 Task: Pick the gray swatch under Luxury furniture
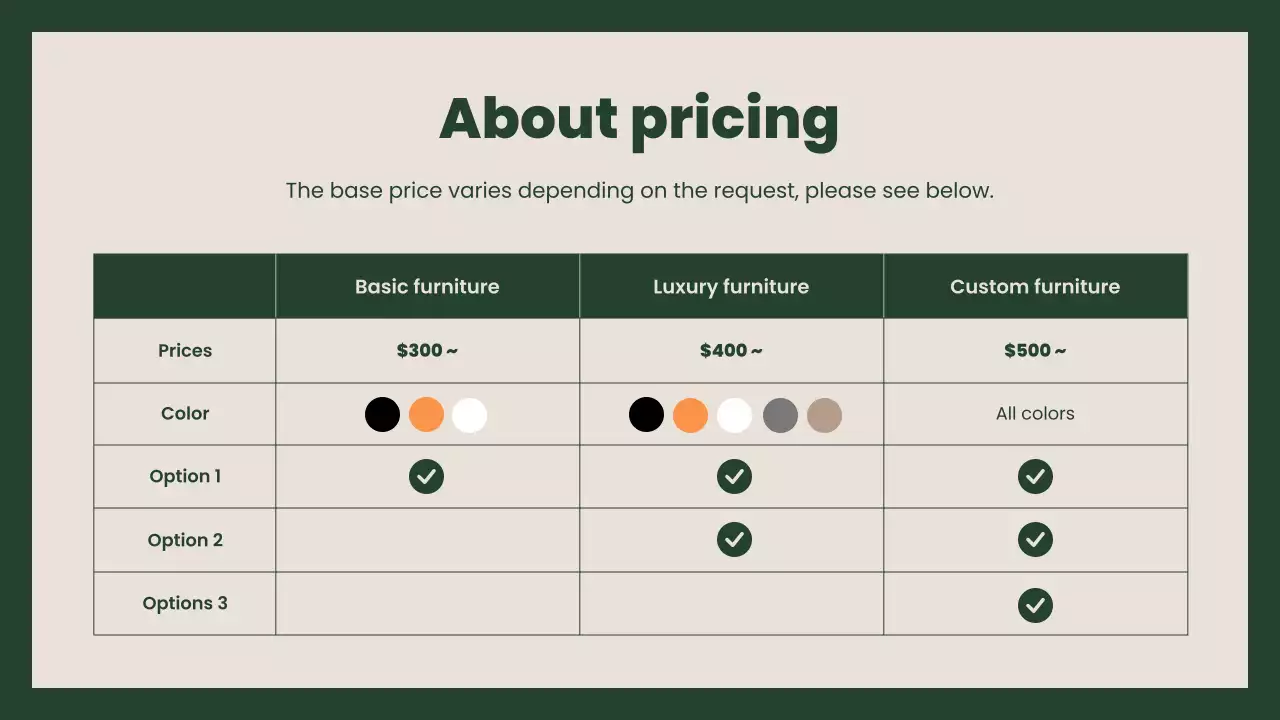(x=780, y=414)
